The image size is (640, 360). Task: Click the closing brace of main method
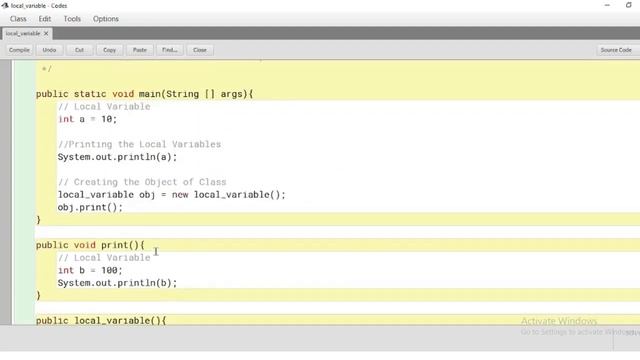(38, 220)
